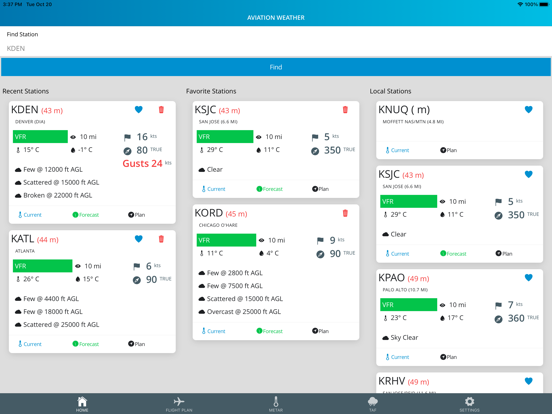The image size is (552, 414).
Task: Delete KATL card with trash icon
Action: point(161,239)
